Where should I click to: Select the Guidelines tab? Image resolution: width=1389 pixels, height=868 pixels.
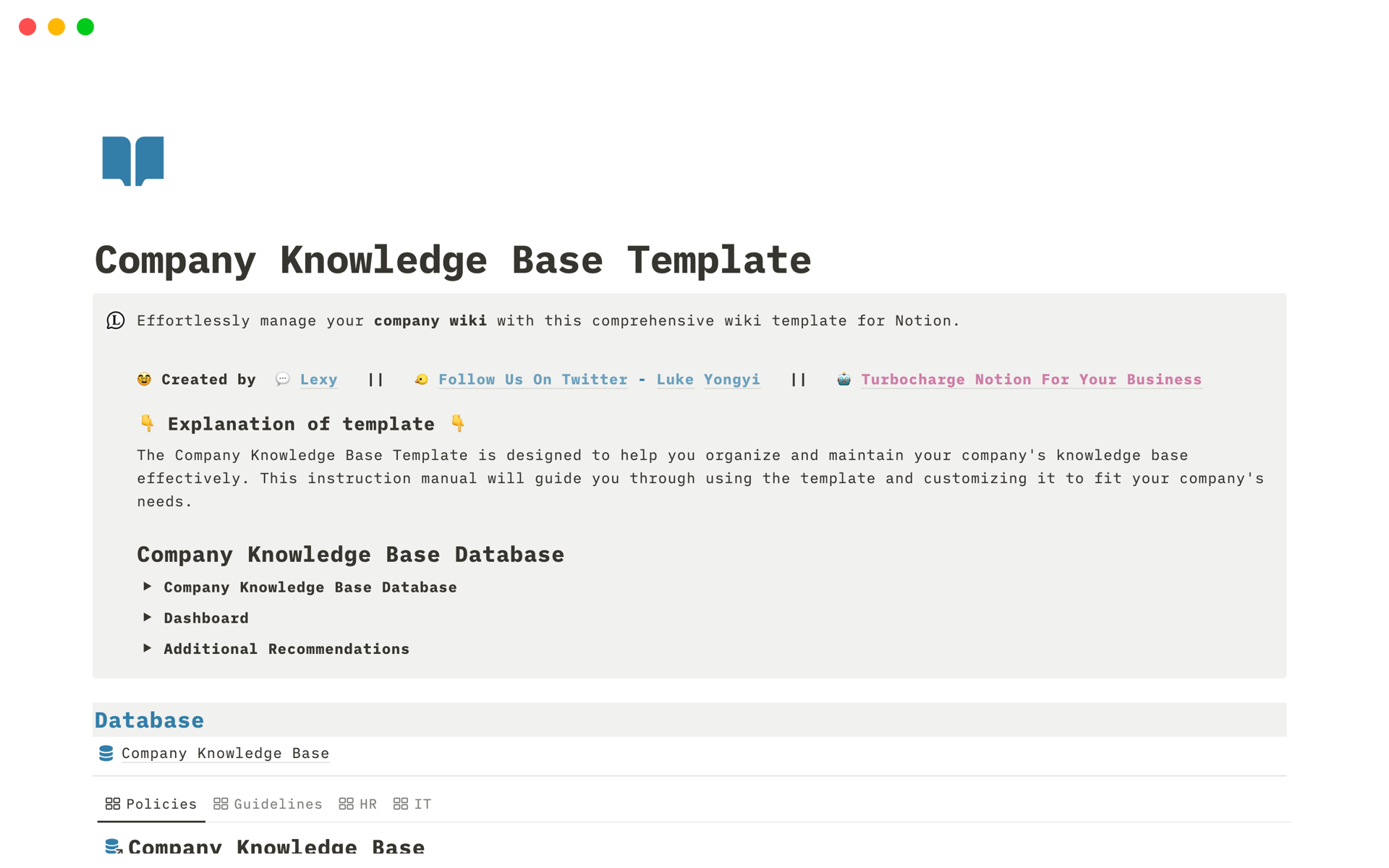click(266, 803)
